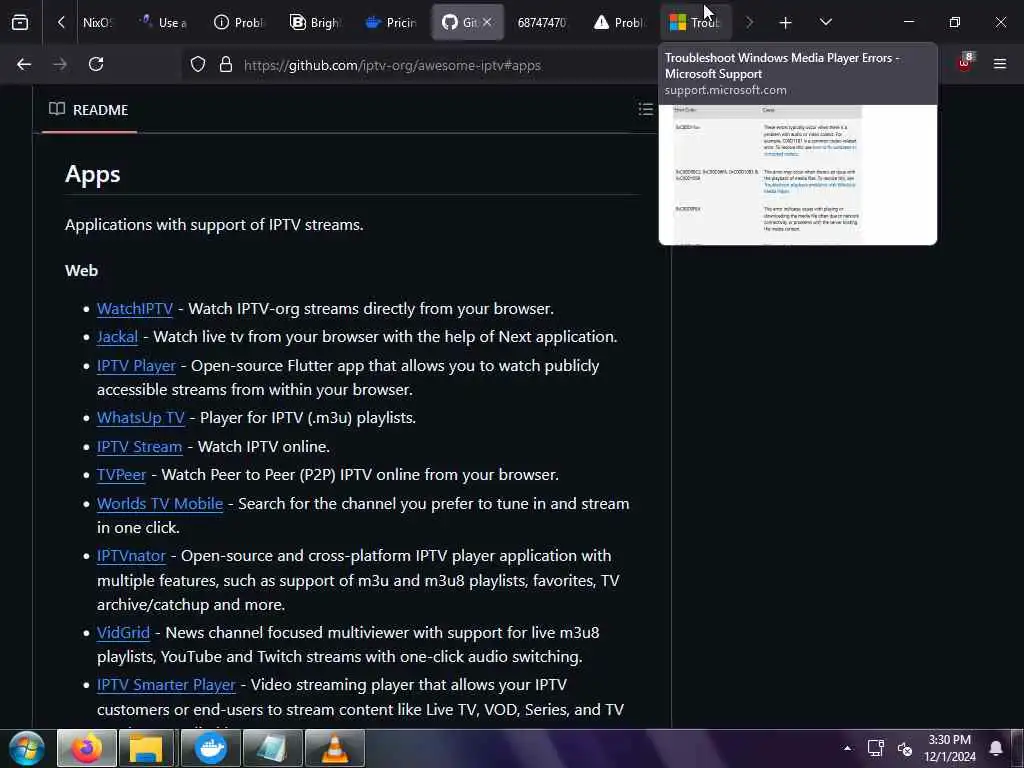Viewport: 1024px width, 768px height.
Task: Open the Jackal link
Action: [x=118, y=336]
